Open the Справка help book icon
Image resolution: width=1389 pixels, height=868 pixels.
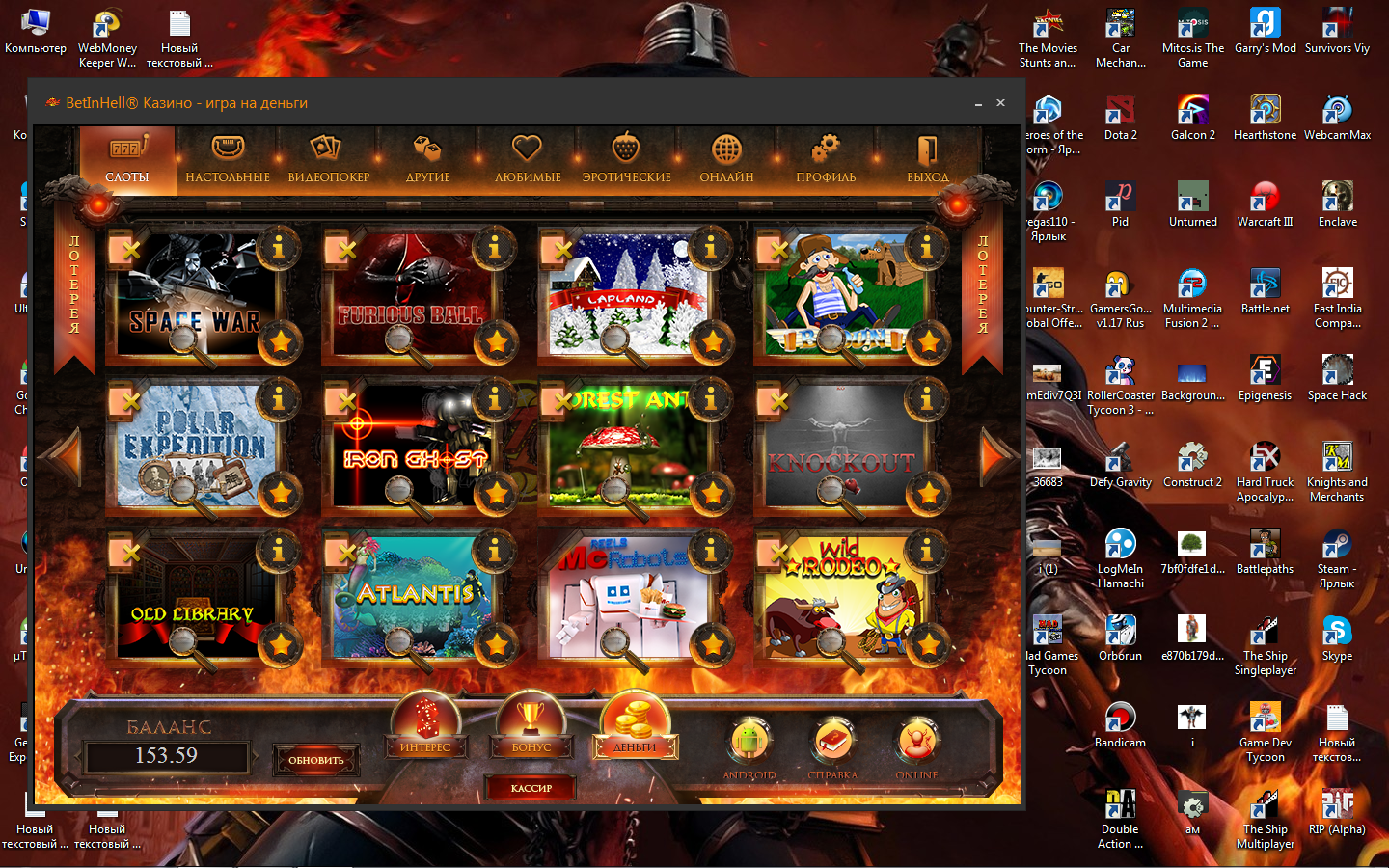(x=832, y=741)
